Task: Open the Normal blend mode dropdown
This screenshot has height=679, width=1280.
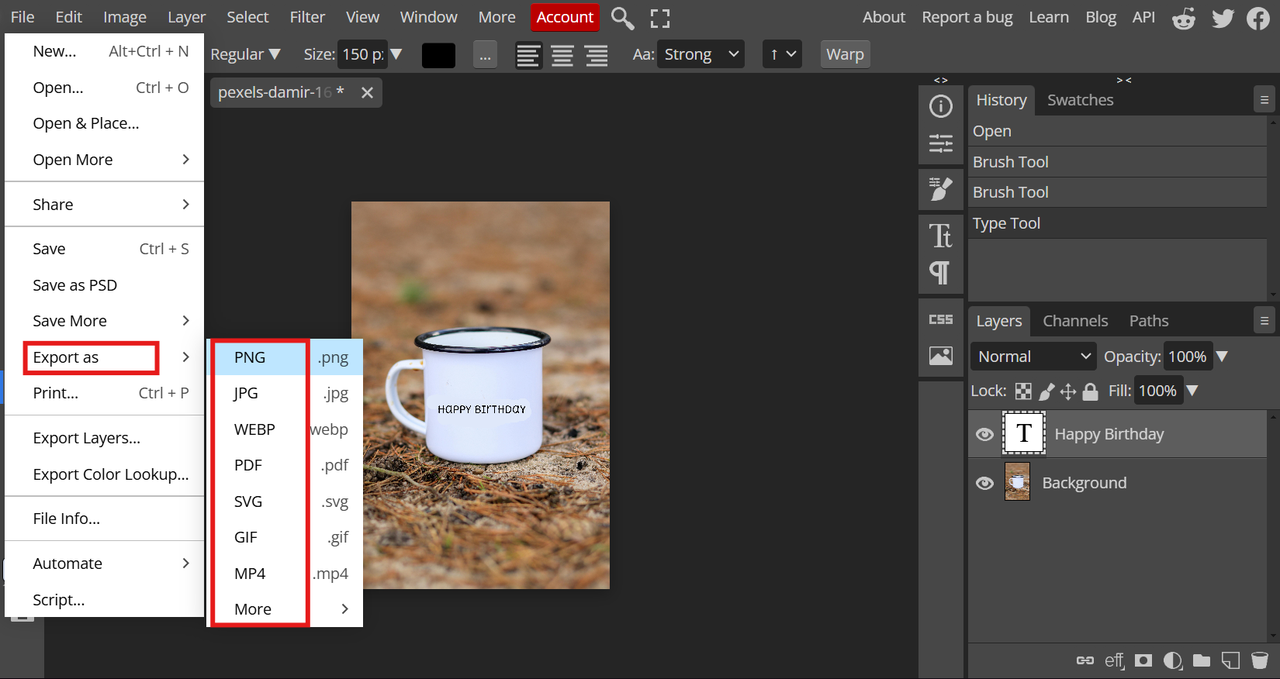Action: (1033, 356)
